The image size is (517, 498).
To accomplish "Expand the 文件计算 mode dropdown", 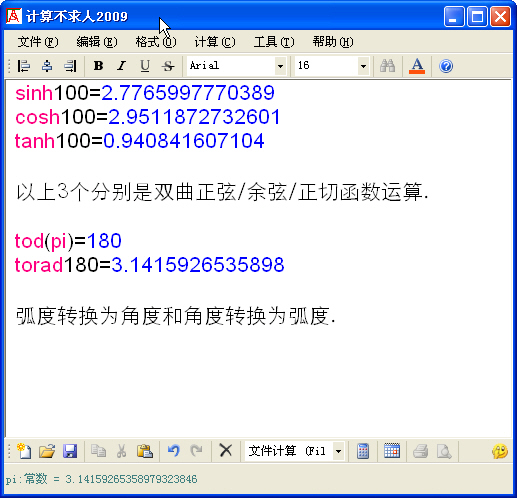I will tap(338, 451).
